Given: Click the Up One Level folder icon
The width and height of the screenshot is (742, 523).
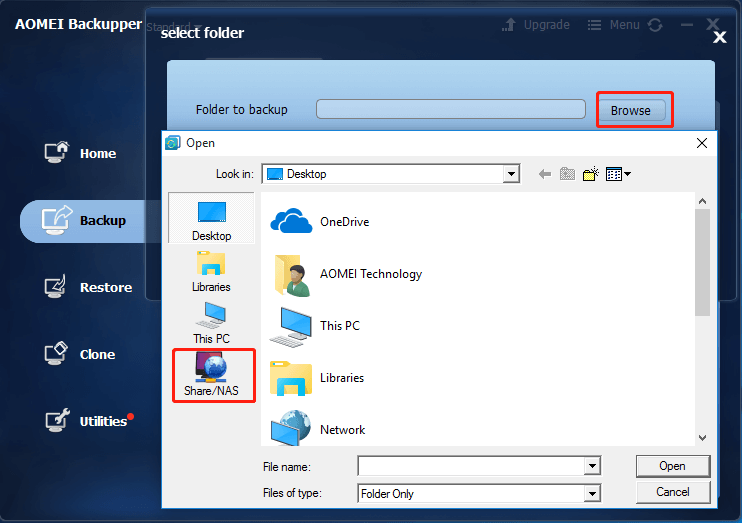Looking at the screenshot, I should (567, 174).
